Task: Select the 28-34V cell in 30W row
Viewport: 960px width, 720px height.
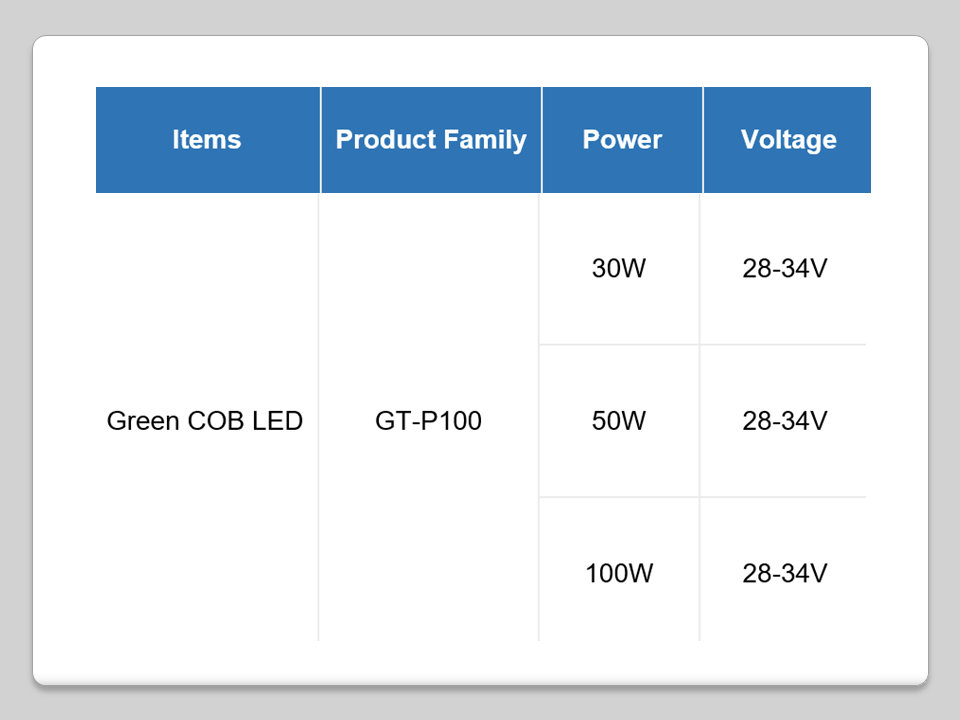Action: 785,269
